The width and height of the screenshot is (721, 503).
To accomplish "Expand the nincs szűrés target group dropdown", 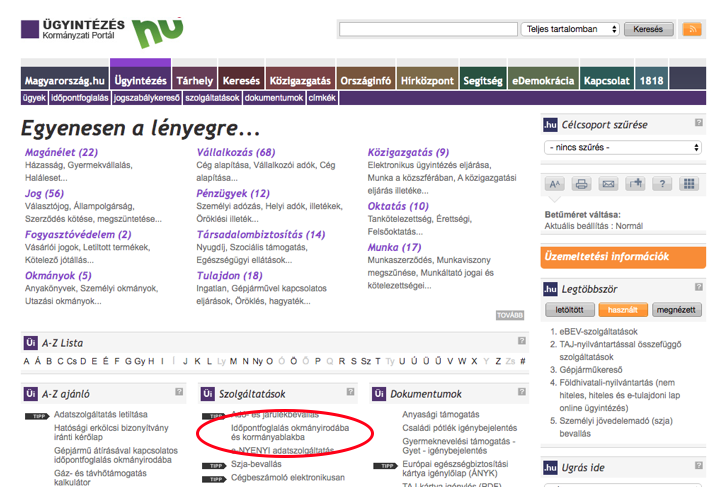I will (622, 147).
